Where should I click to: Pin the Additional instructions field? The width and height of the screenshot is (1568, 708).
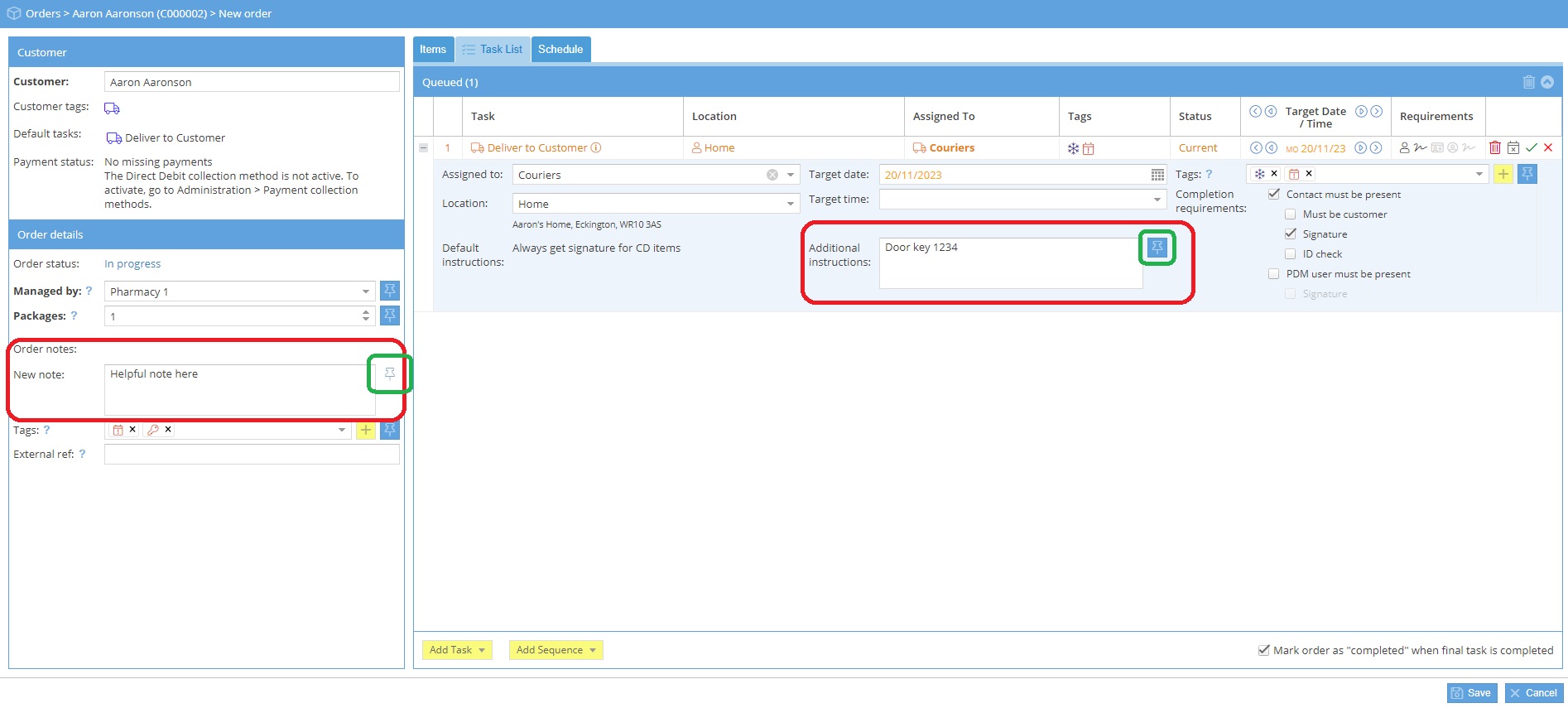tap(1157, 247)
